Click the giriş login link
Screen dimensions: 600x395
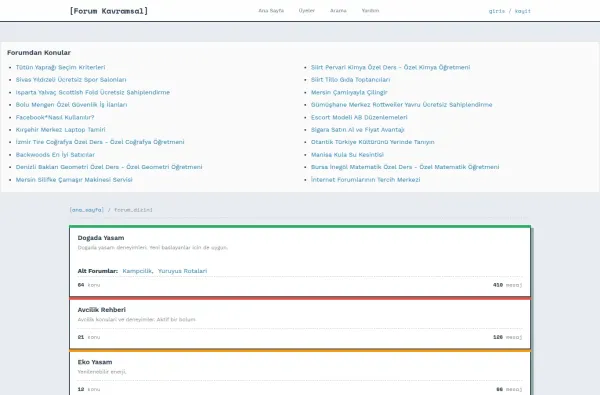click(497, 11)
